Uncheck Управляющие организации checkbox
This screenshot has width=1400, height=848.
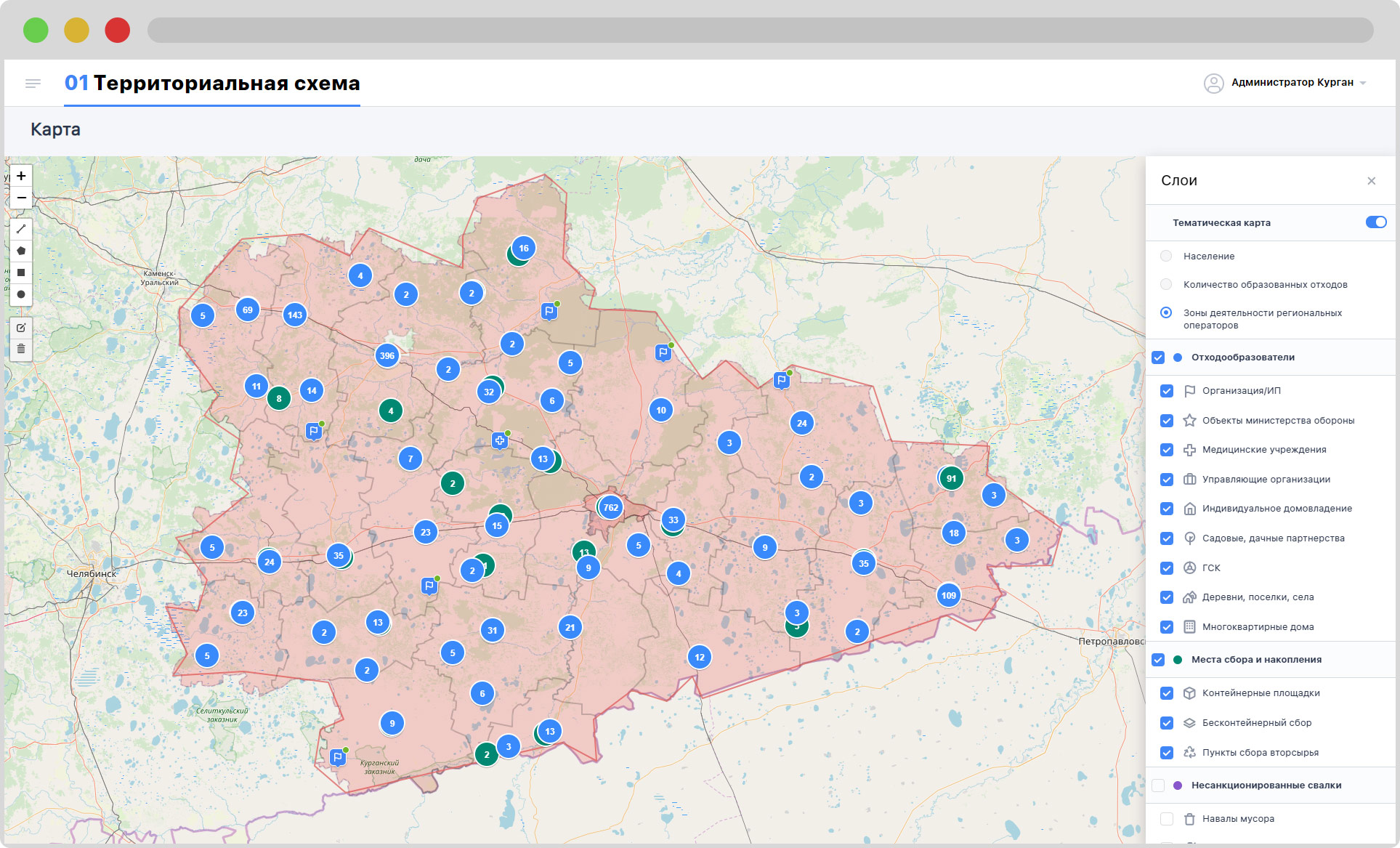click(1167, 480)
